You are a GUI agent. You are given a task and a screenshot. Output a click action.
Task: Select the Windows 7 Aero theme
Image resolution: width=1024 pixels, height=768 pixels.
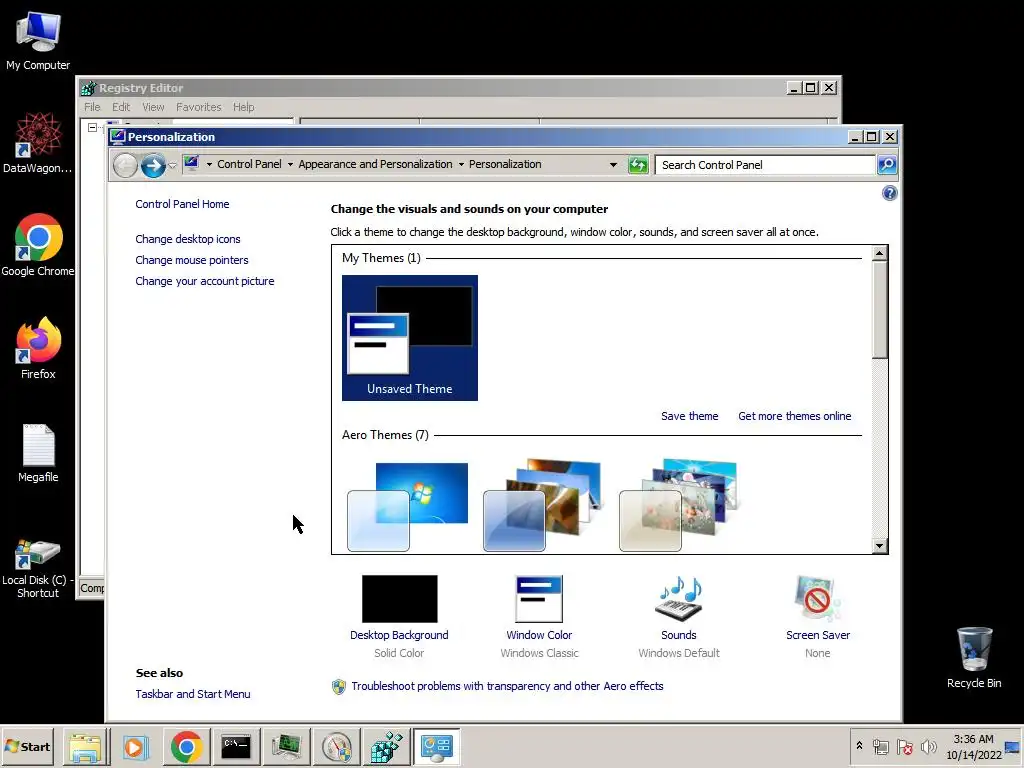pos(408,506)
